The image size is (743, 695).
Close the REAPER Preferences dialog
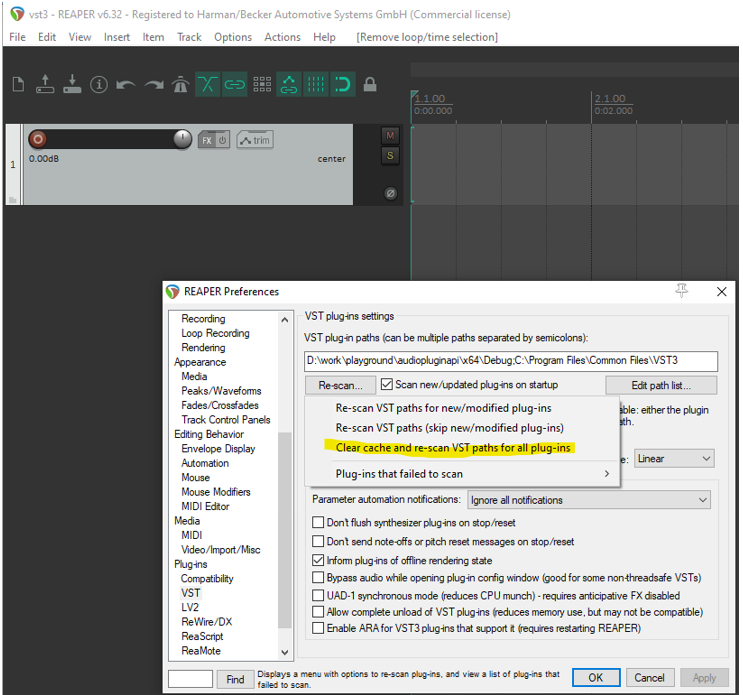(x=721, y=291)
